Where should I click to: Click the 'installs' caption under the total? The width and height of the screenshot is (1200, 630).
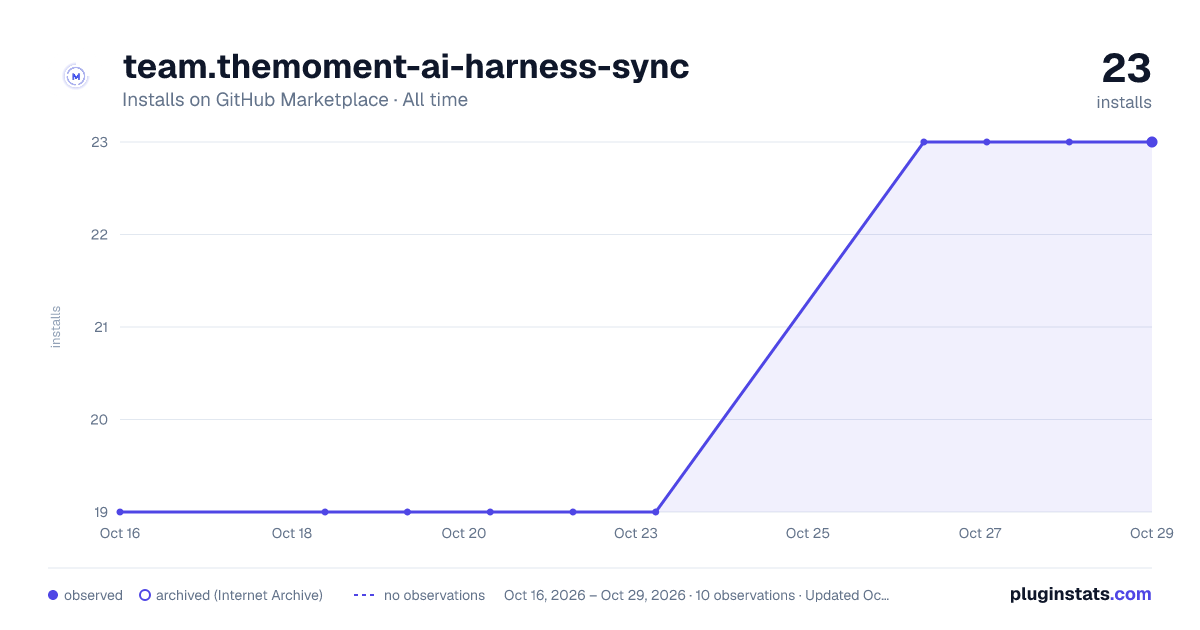pos(1124,102)
